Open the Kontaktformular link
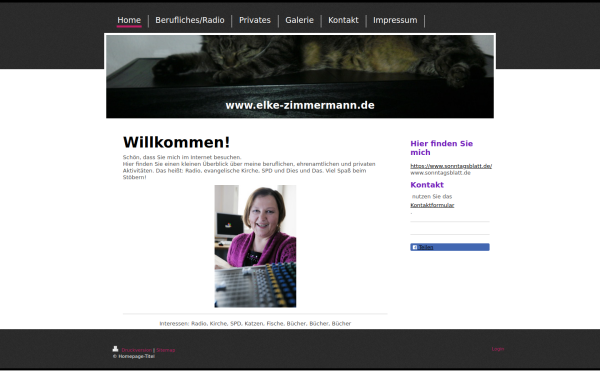The image size is (600, 375). tap(432, 205)
